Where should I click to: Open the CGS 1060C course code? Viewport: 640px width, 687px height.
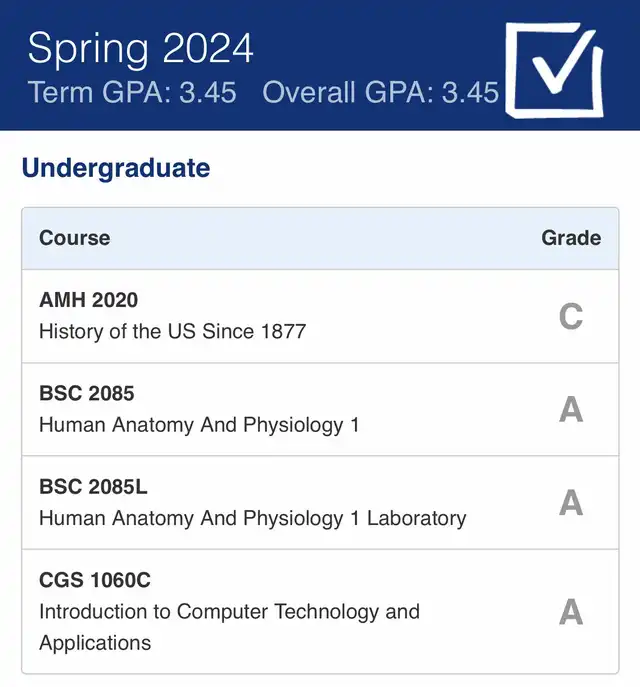[95, 580]
